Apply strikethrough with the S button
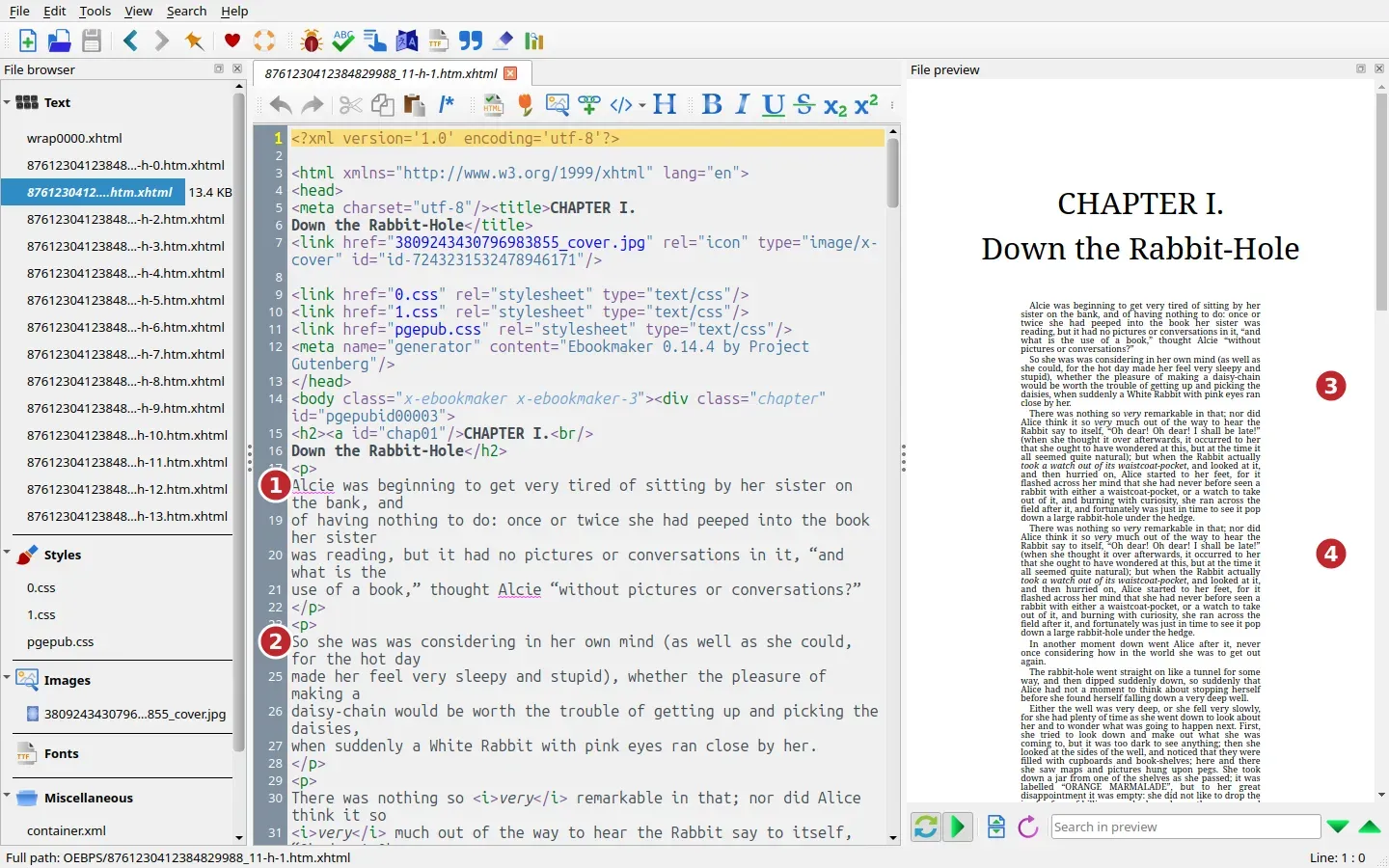Image resolution: width=1389 pixels, height=868 pixels. pos(804,105)
